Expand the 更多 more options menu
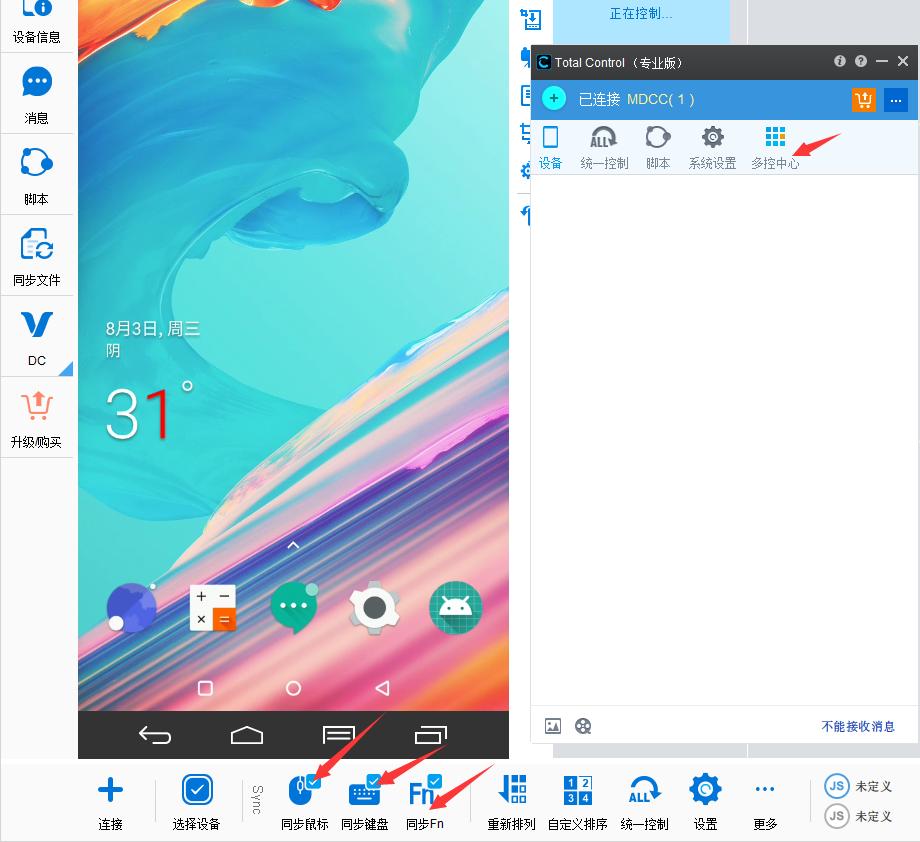The image size is (920, 842). 765,801
